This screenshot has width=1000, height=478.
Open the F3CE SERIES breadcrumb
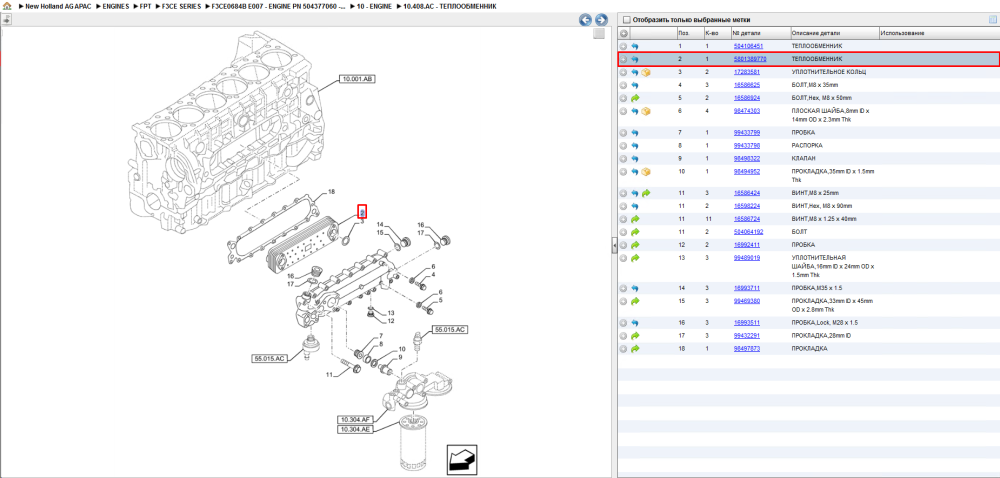pyautogui.click(x=182, y=6)
